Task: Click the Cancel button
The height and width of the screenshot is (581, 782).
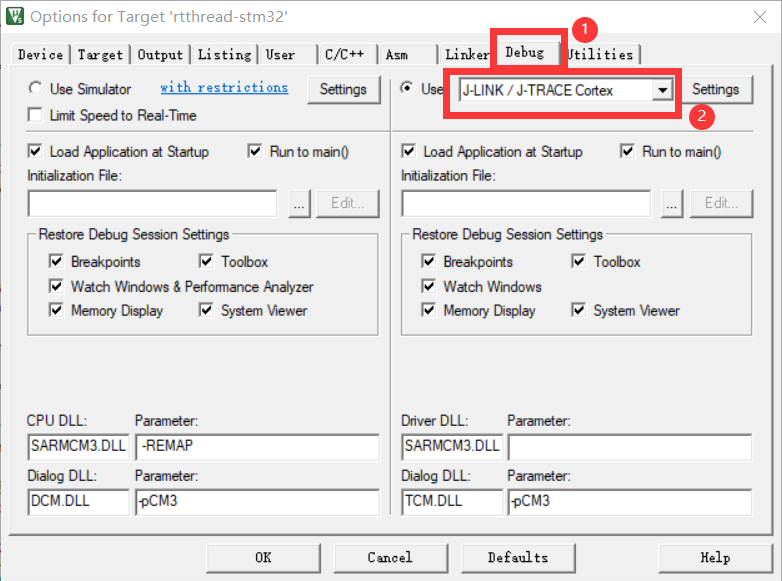Action: tap(391, 558)
